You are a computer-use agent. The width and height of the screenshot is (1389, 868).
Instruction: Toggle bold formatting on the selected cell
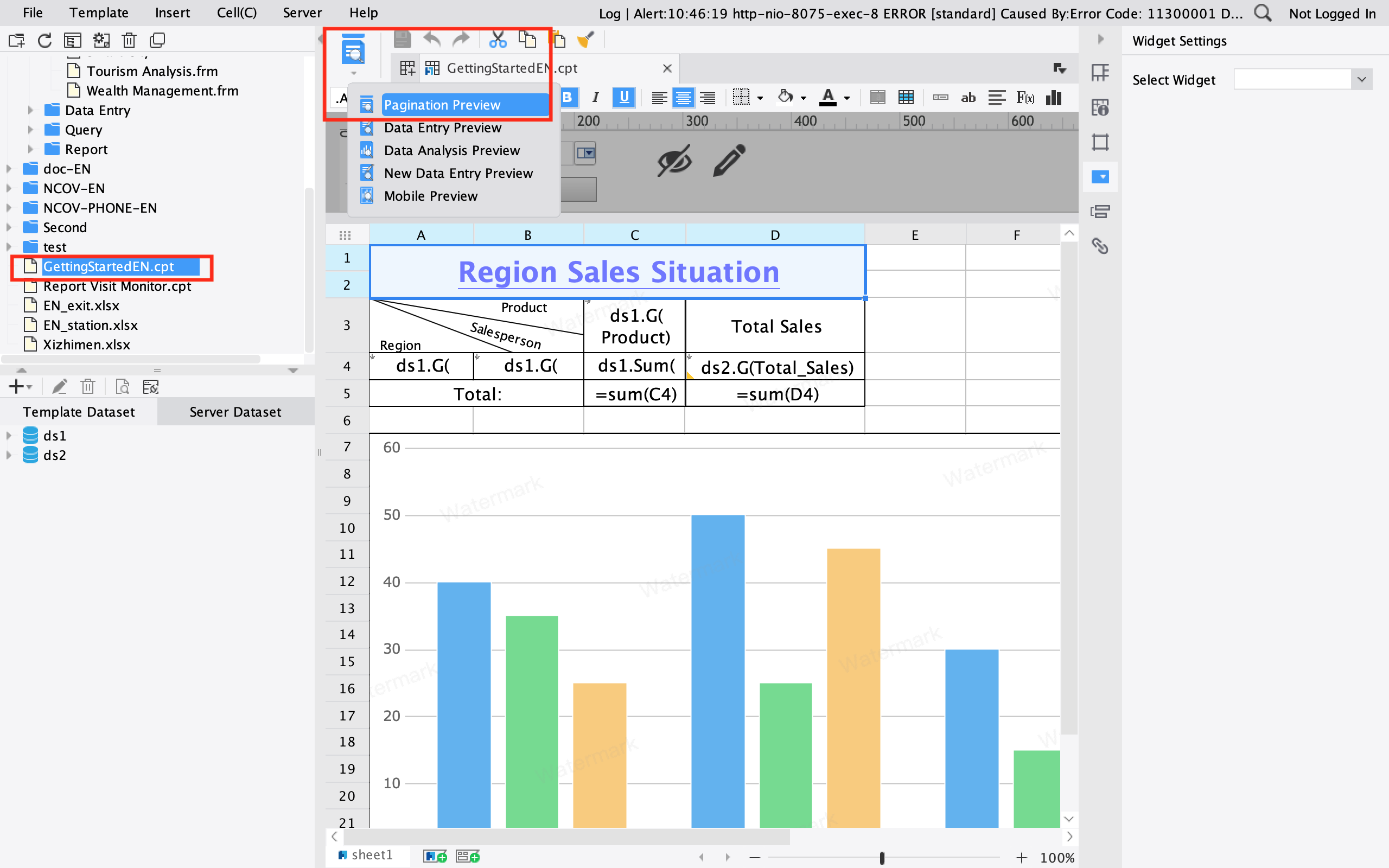(568, 98)
